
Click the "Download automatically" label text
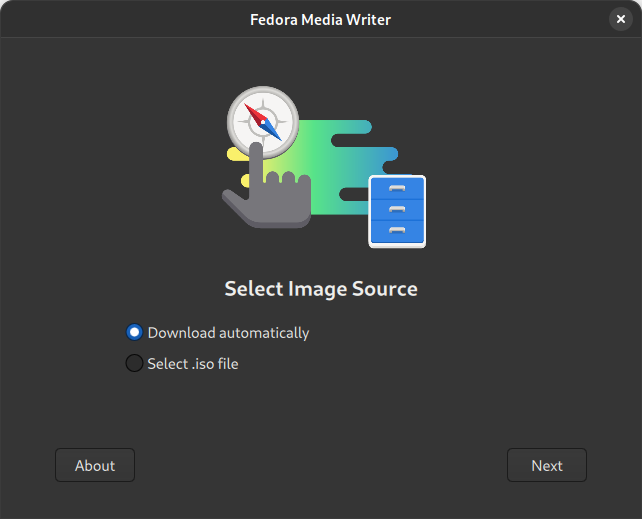coord(228,333)
